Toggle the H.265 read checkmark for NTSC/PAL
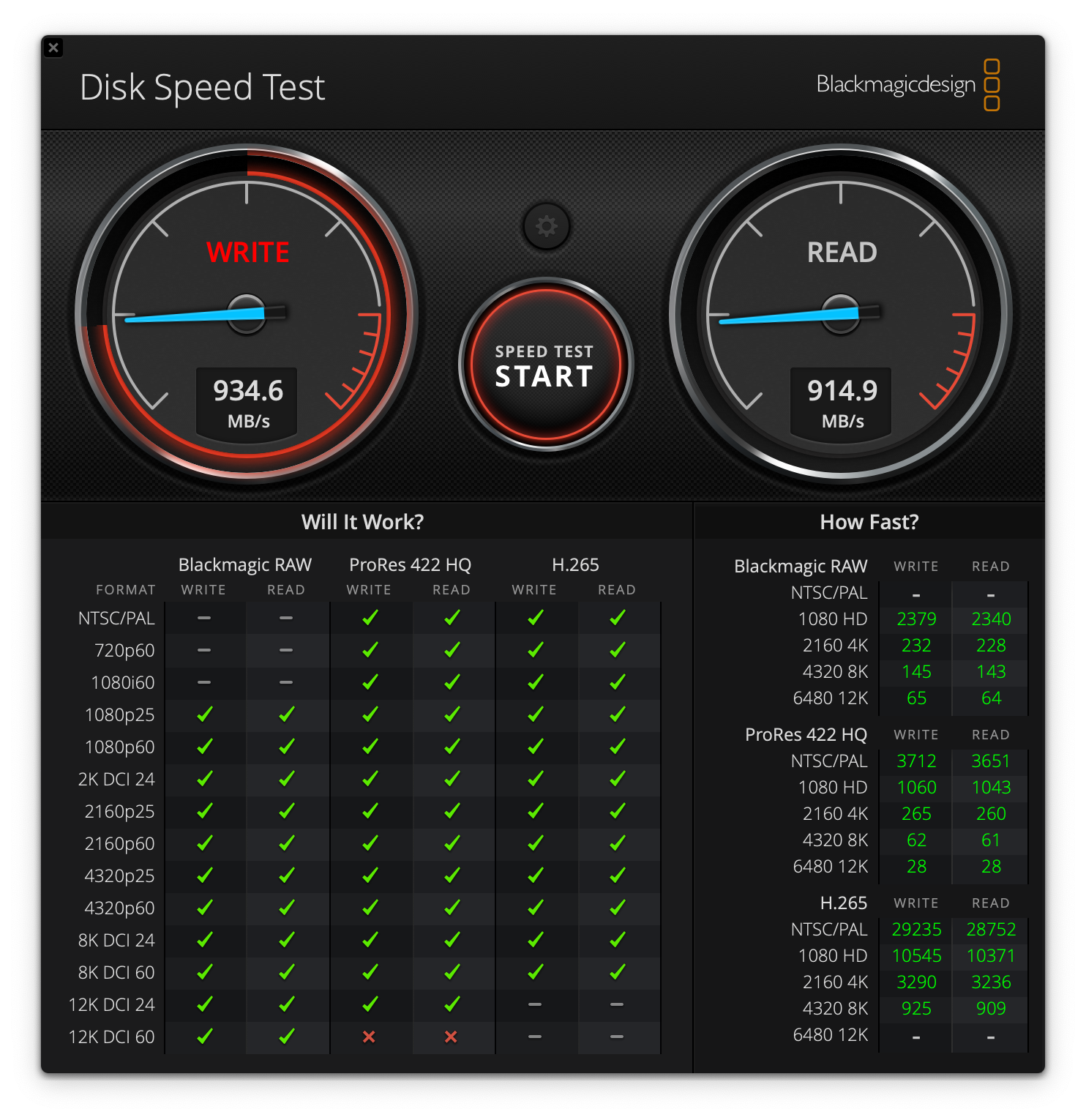Image resolution: width=1086 pixels, height=1120 pixels. pos(618,618)
